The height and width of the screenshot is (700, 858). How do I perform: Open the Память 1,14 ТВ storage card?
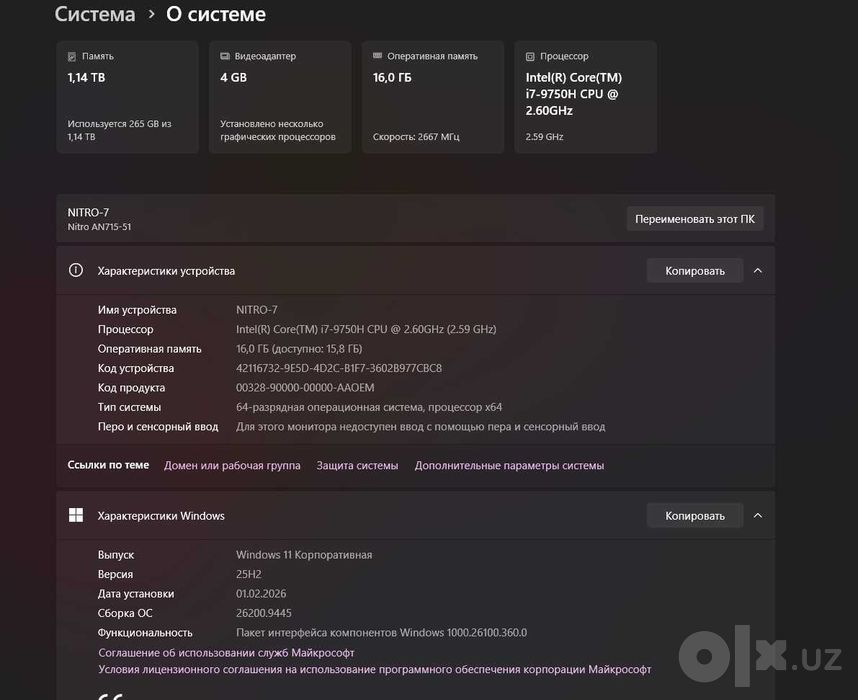pos(127,97)
